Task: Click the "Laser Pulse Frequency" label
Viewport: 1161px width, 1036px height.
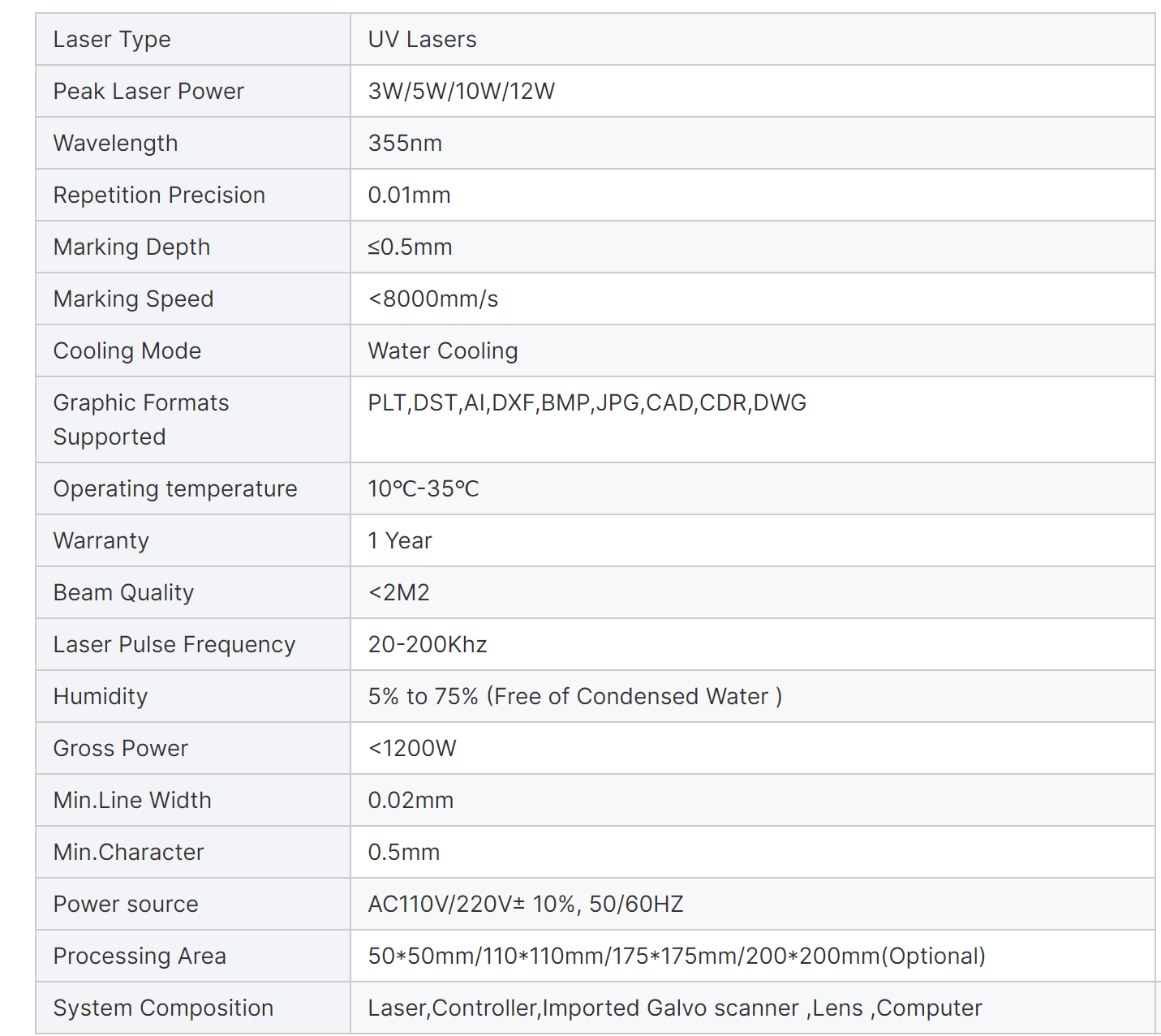Action: click(x=174, y=645)
